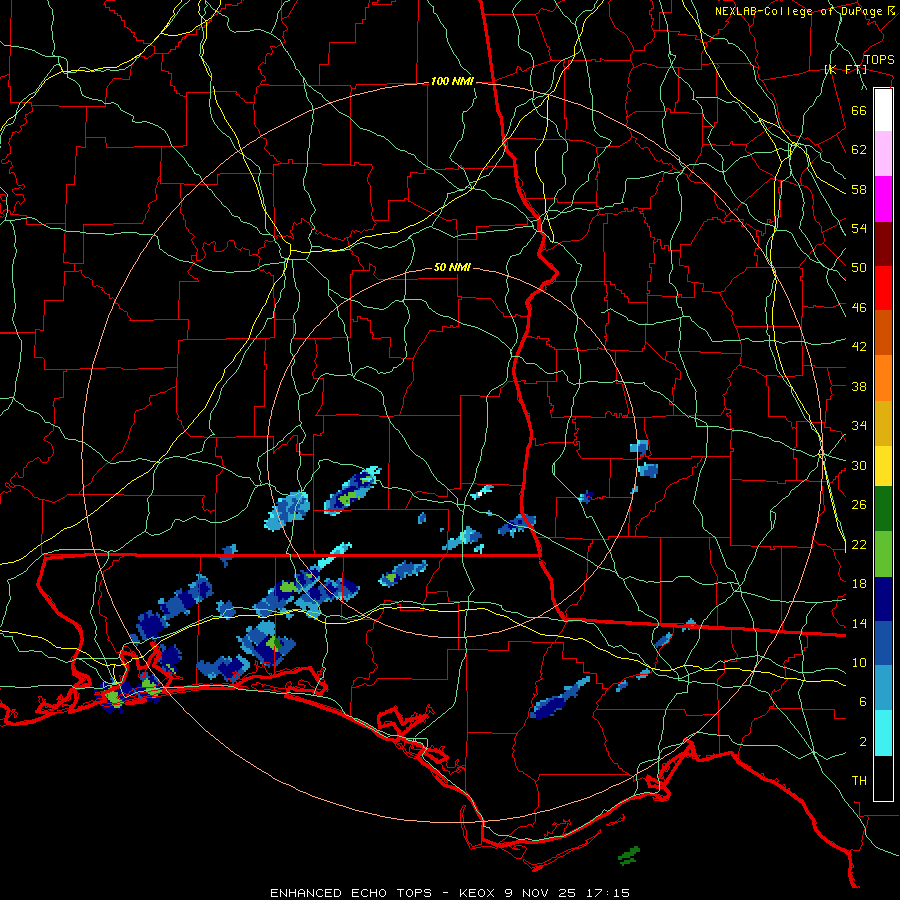Click the legend value "42"
This screenshot has width=900, height=900.
(859, 347)
